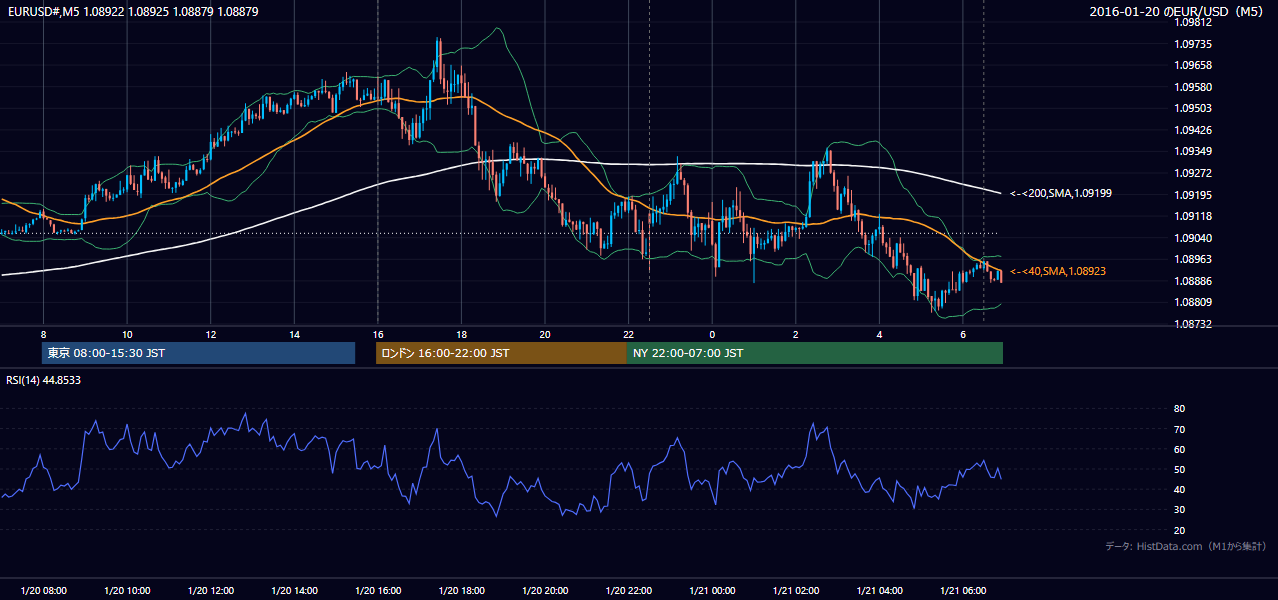
Task: Click the bottom time label 1/21 04:00
Action: pyautogui.click(x=880, y=591)
